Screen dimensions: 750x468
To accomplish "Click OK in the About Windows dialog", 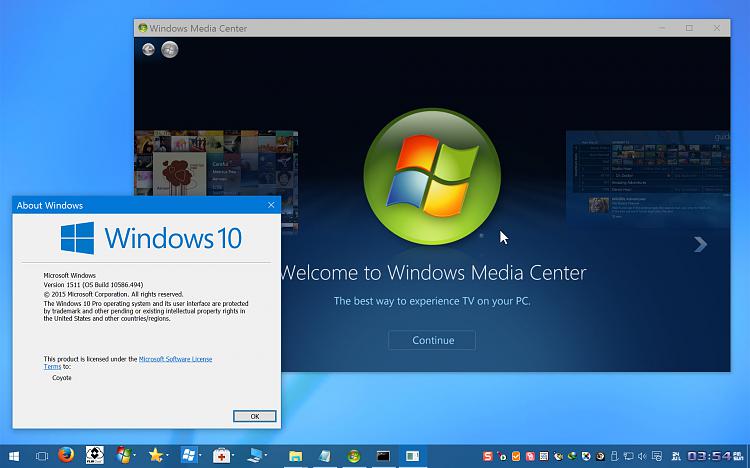I will pos(254,416).
